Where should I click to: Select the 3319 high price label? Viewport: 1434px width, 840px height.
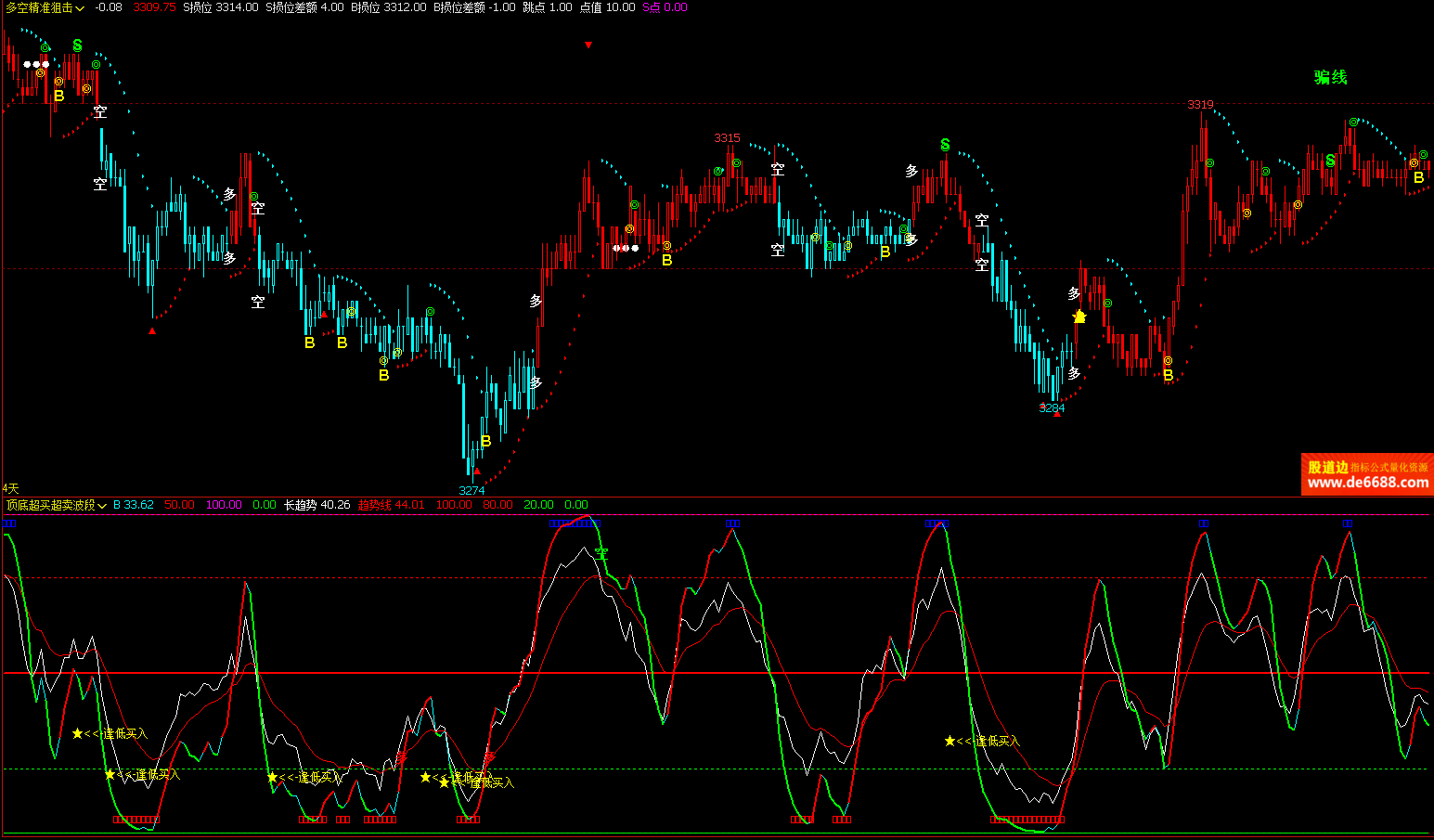pyautogui.click(x=1200, y=105)
